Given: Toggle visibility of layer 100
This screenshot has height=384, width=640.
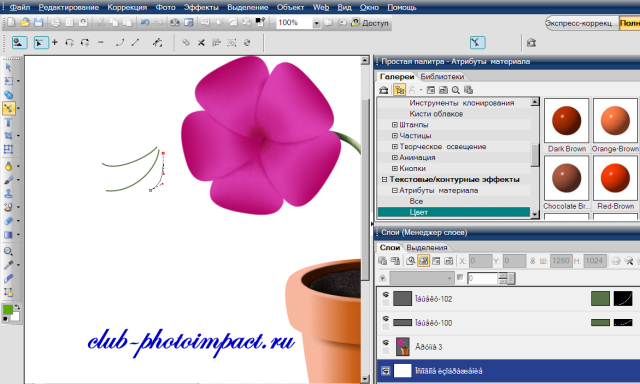Looking at the screenshot, I should (385, 319).
